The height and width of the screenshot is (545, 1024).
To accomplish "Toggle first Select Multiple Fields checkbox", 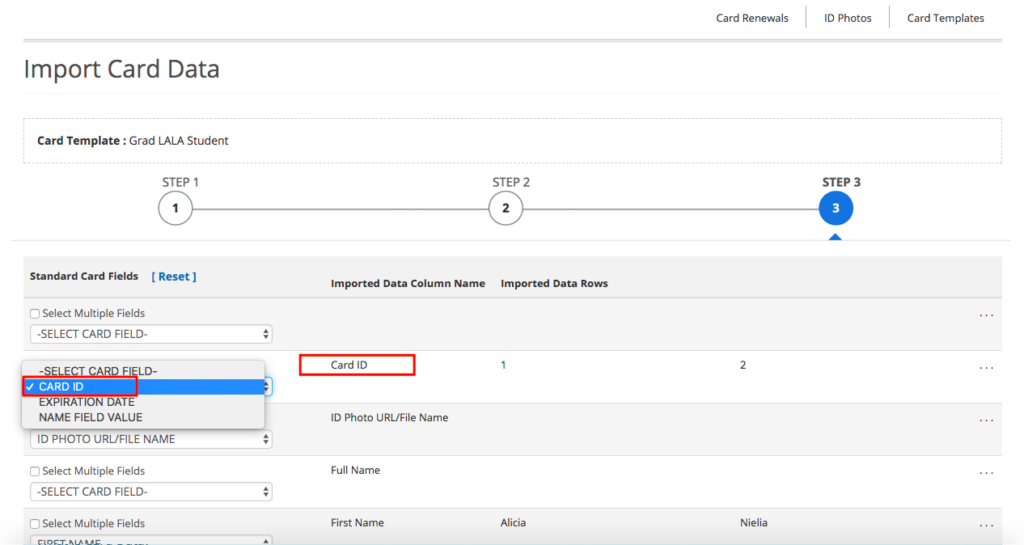I will point(35,314).
